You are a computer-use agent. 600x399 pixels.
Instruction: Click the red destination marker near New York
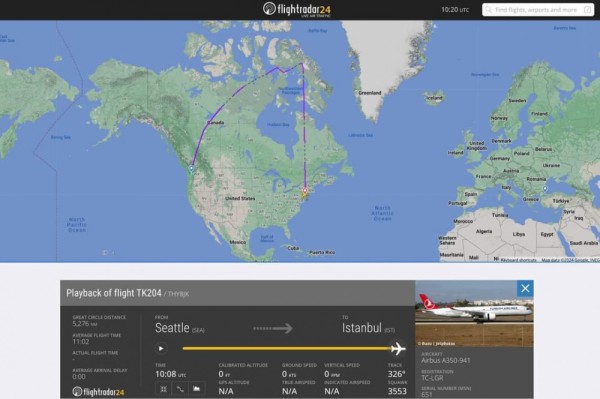point(305,191)
